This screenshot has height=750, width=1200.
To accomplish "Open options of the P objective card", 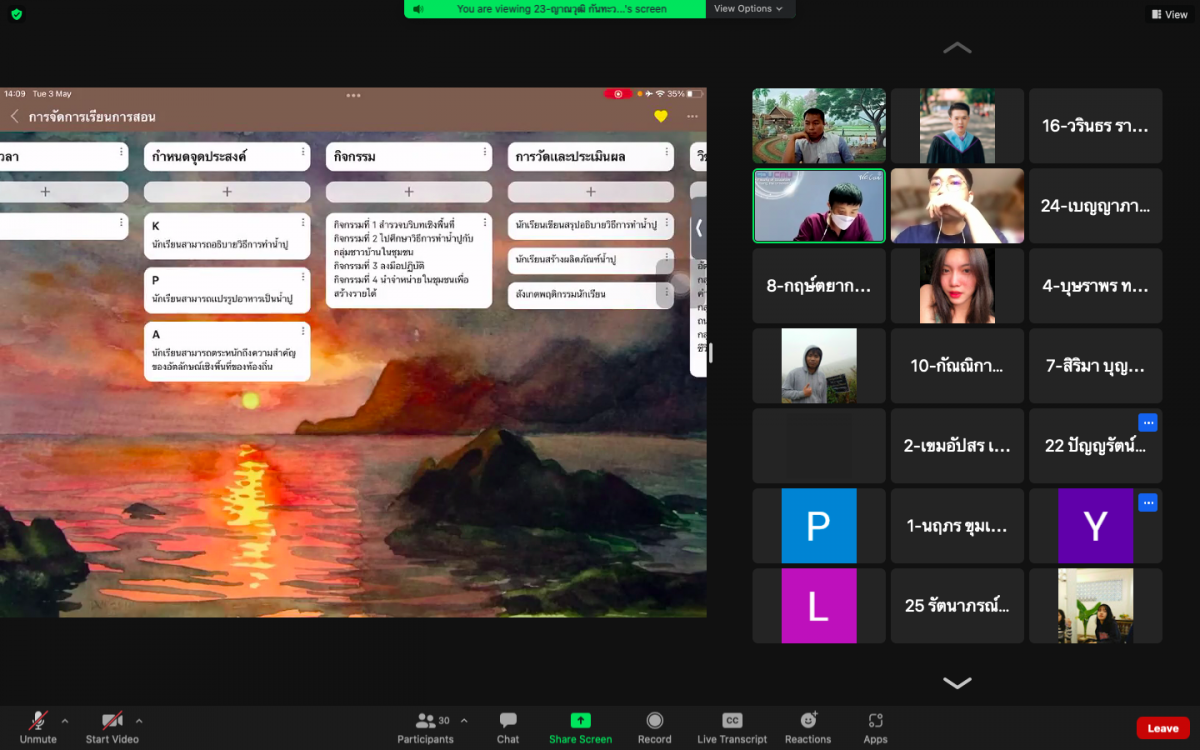I will (x=303, y=277).
